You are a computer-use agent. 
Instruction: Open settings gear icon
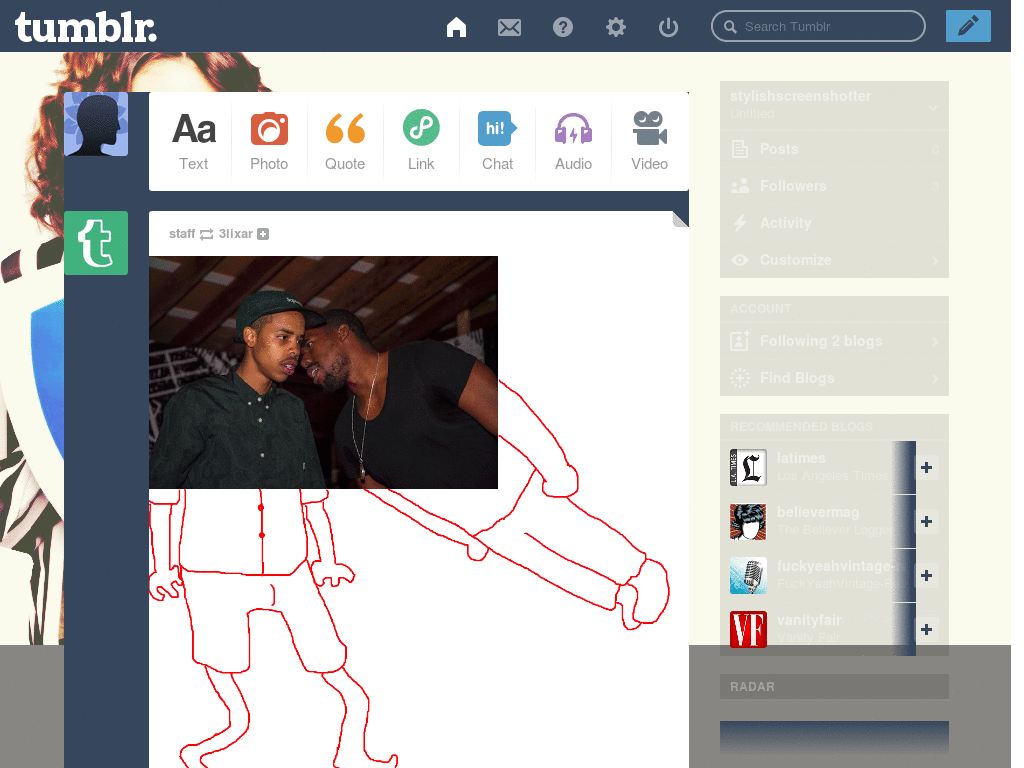point(615,27)
